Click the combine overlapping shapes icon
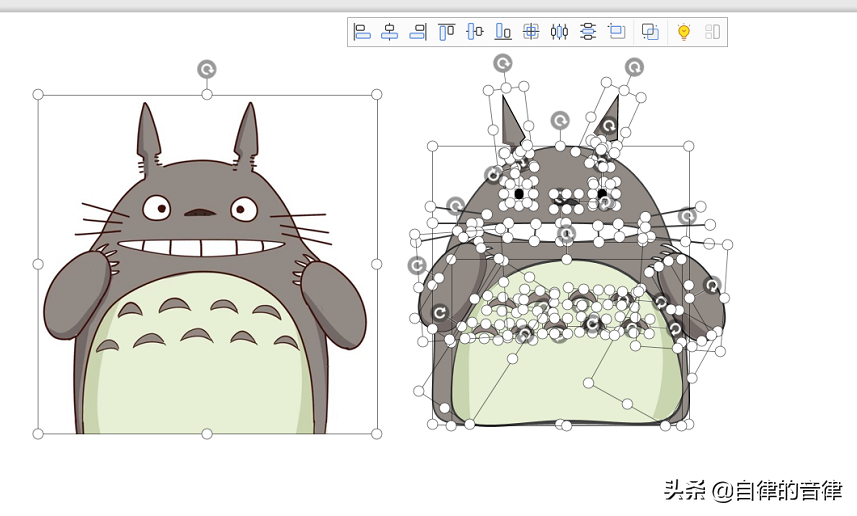Viewport: 857px width, 516px height. tap(650, 32)
